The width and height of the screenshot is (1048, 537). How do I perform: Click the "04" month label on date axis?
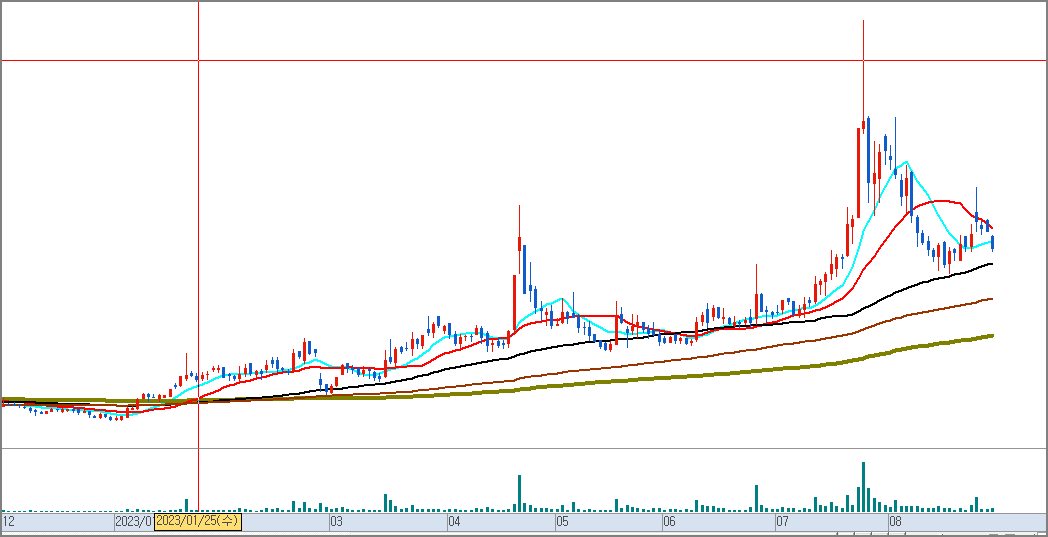(454, 521)
